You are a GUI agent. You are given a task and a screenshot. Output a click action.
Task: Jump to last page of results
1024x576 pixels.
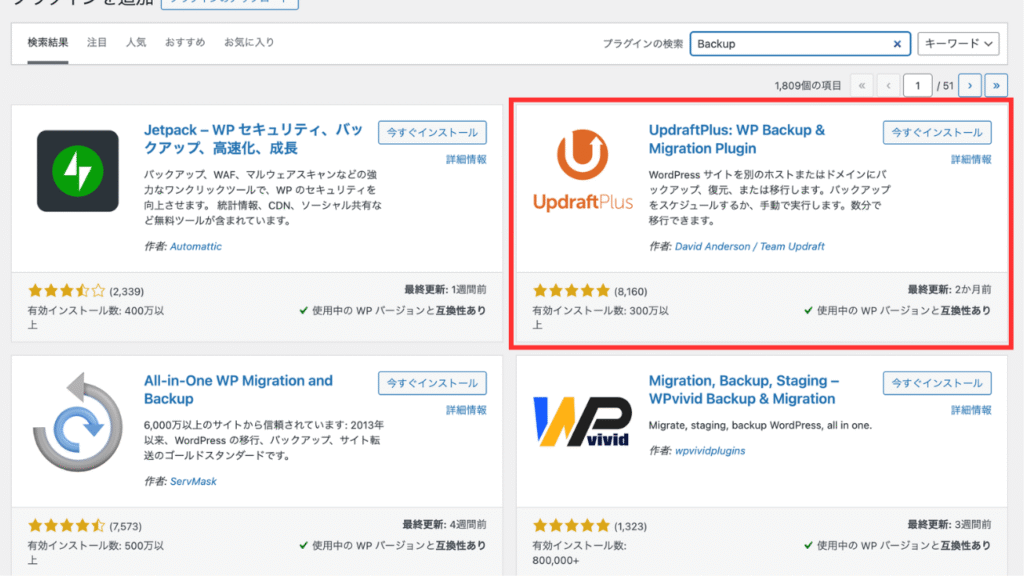point(995,86)
